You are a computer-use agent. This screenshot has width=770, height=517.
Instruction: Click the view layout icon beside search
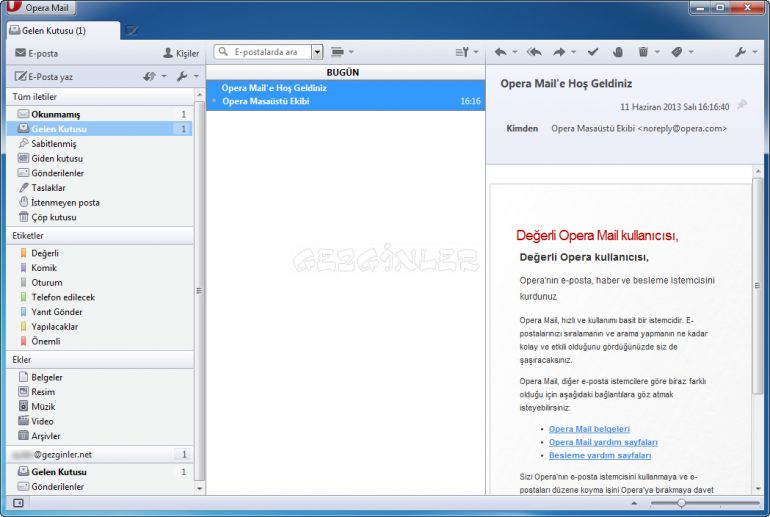click(x=337, y=52)
